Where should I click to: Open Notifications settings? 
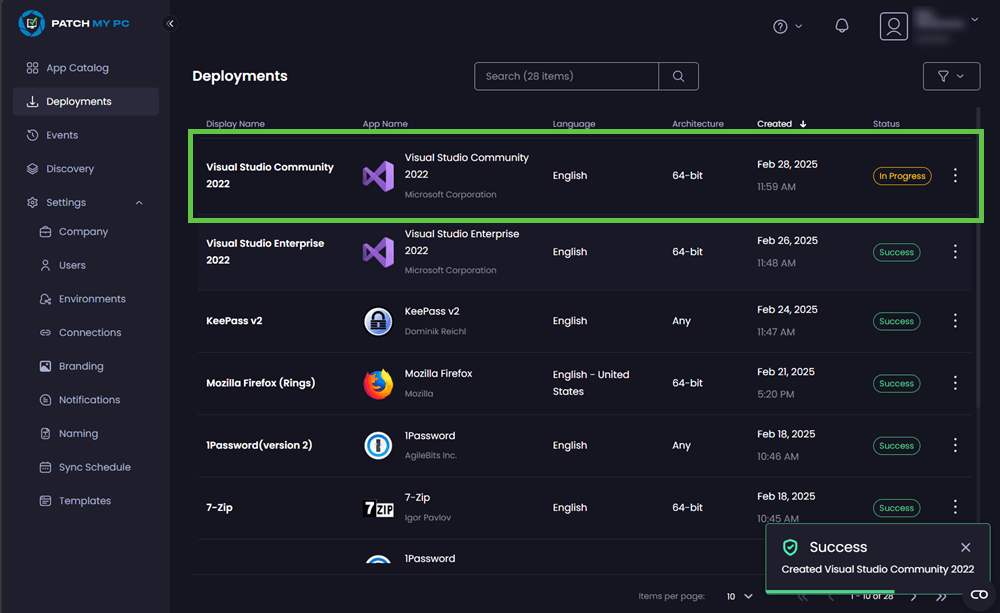click(89, 400)
